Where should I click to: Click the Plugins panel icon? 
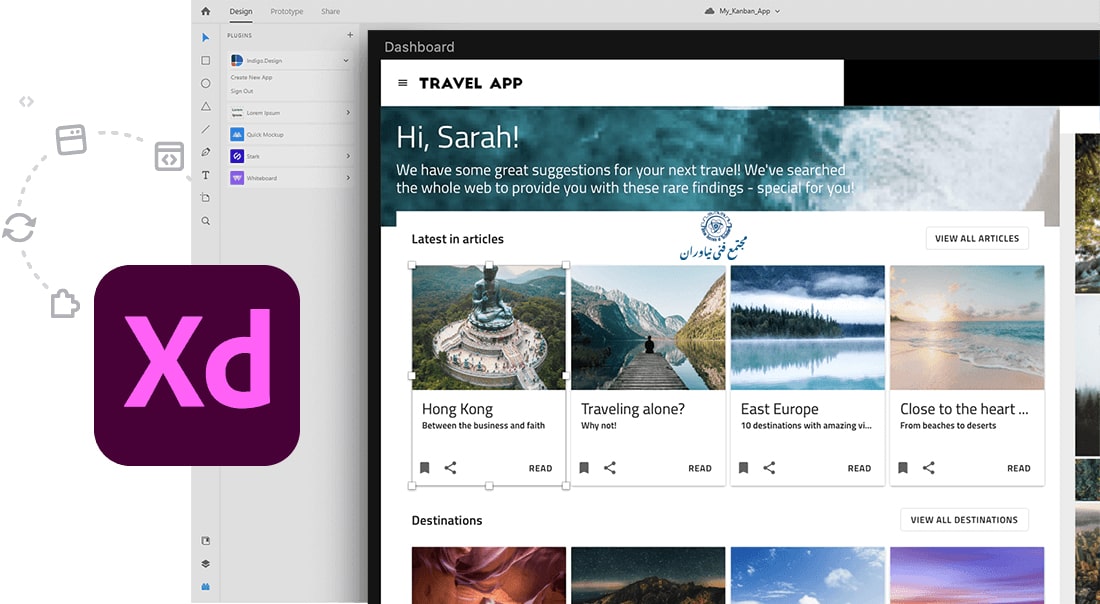pos(206,587)
